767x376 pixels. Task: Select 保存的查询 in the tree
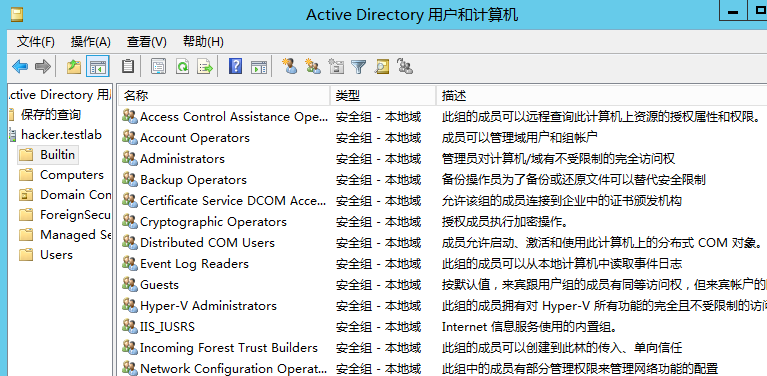[x=51, y=115]
